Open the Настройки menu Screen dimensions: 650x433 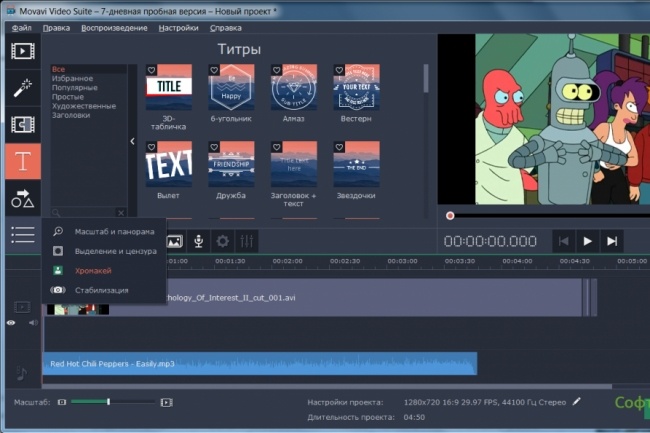click(178, 28)
